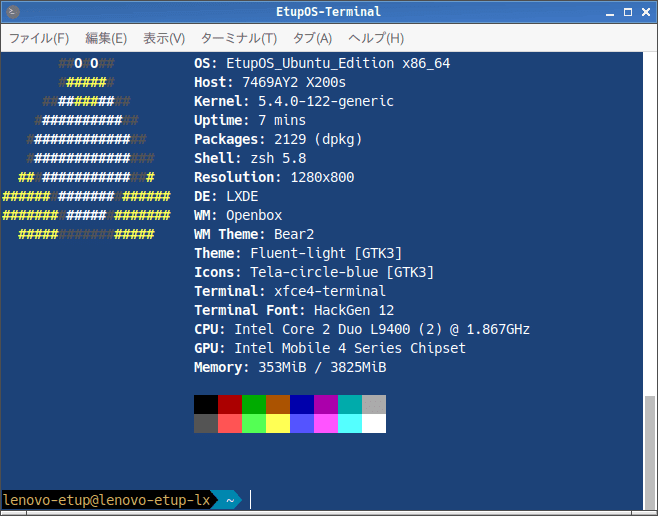658x516 pixels.
Task: Click the bright magenta color block
Action: pyautogui.click(x=326, y=423)
